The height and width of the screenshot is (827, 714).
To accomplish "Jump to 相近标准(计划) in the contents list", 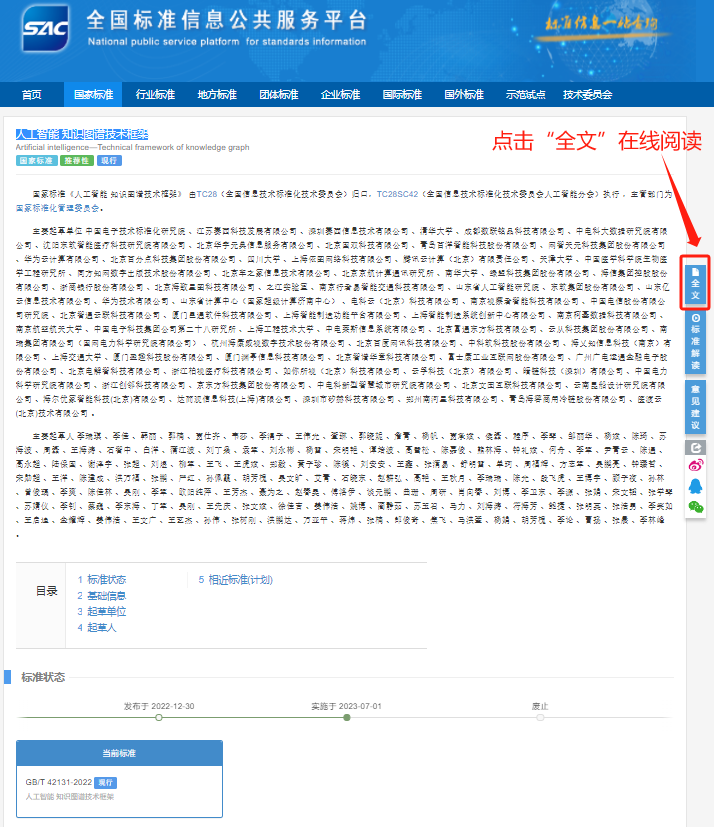I will [234, 579].
